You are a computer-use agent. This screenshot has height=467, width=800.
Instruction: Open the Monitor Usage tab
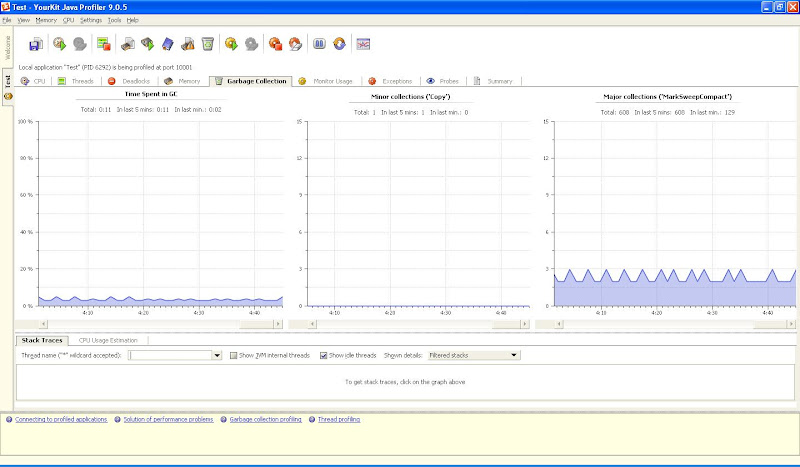click(327, 81)
